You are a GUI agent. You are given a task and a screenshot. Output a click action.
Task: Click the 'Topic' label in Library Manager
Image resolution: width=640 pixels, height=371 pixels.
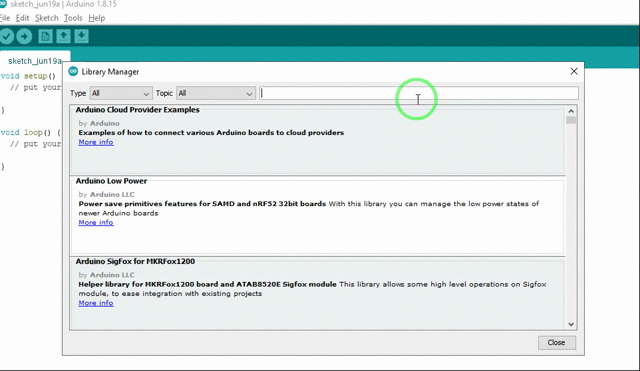(164, 93)
